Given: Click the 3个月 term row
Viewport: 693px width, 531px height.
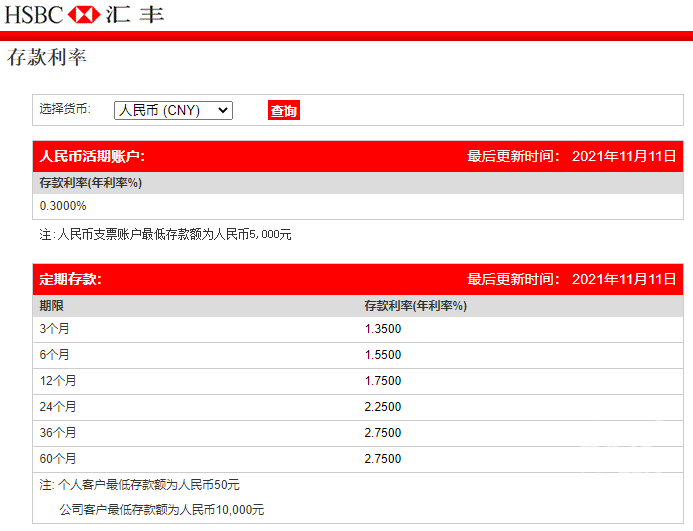Looking at the screenshot, I should click(358, 329).
